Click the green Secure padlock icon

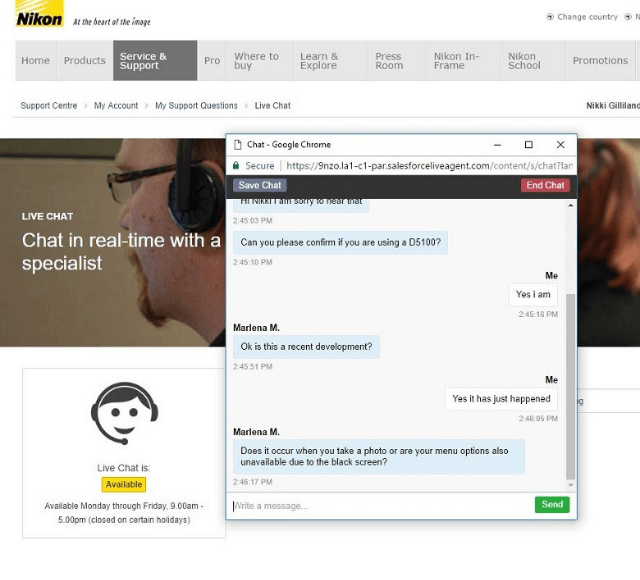click(236, 165)
